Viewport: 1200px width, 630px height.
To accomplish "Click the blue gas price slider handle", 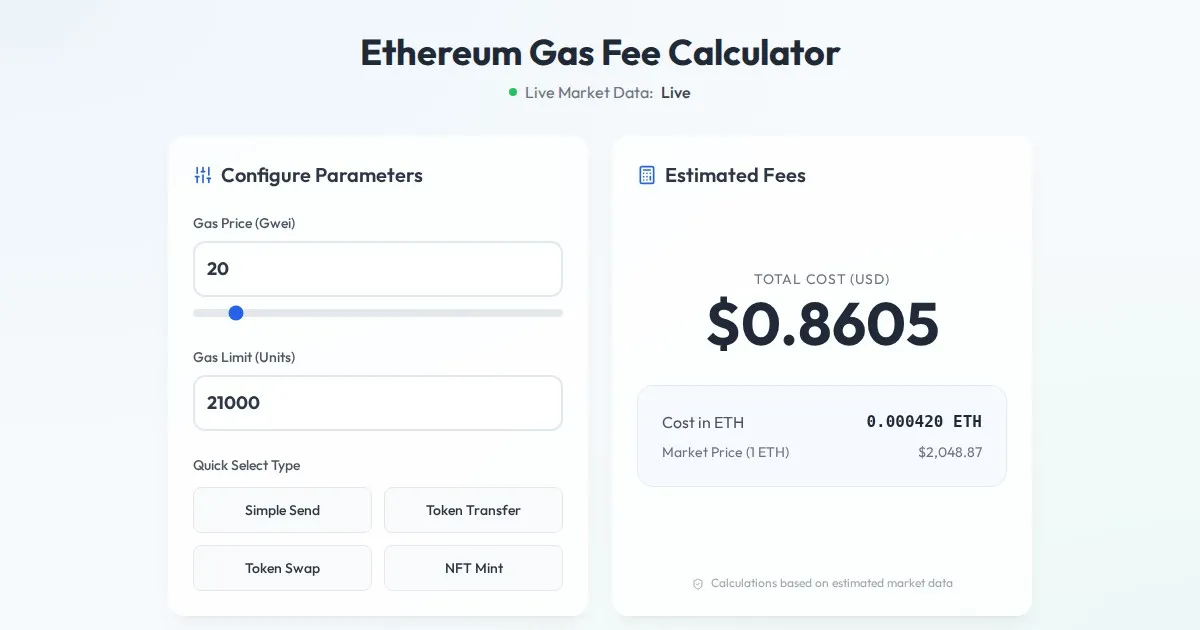I will 236,313.
